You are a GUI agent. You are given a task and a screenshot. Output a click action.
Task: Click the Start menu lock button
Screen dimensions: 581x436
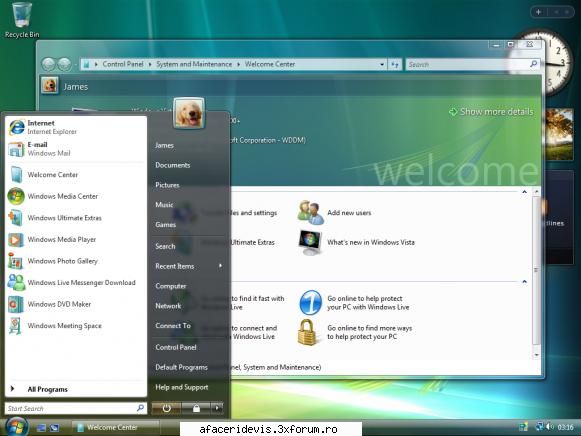pos(196,408)
